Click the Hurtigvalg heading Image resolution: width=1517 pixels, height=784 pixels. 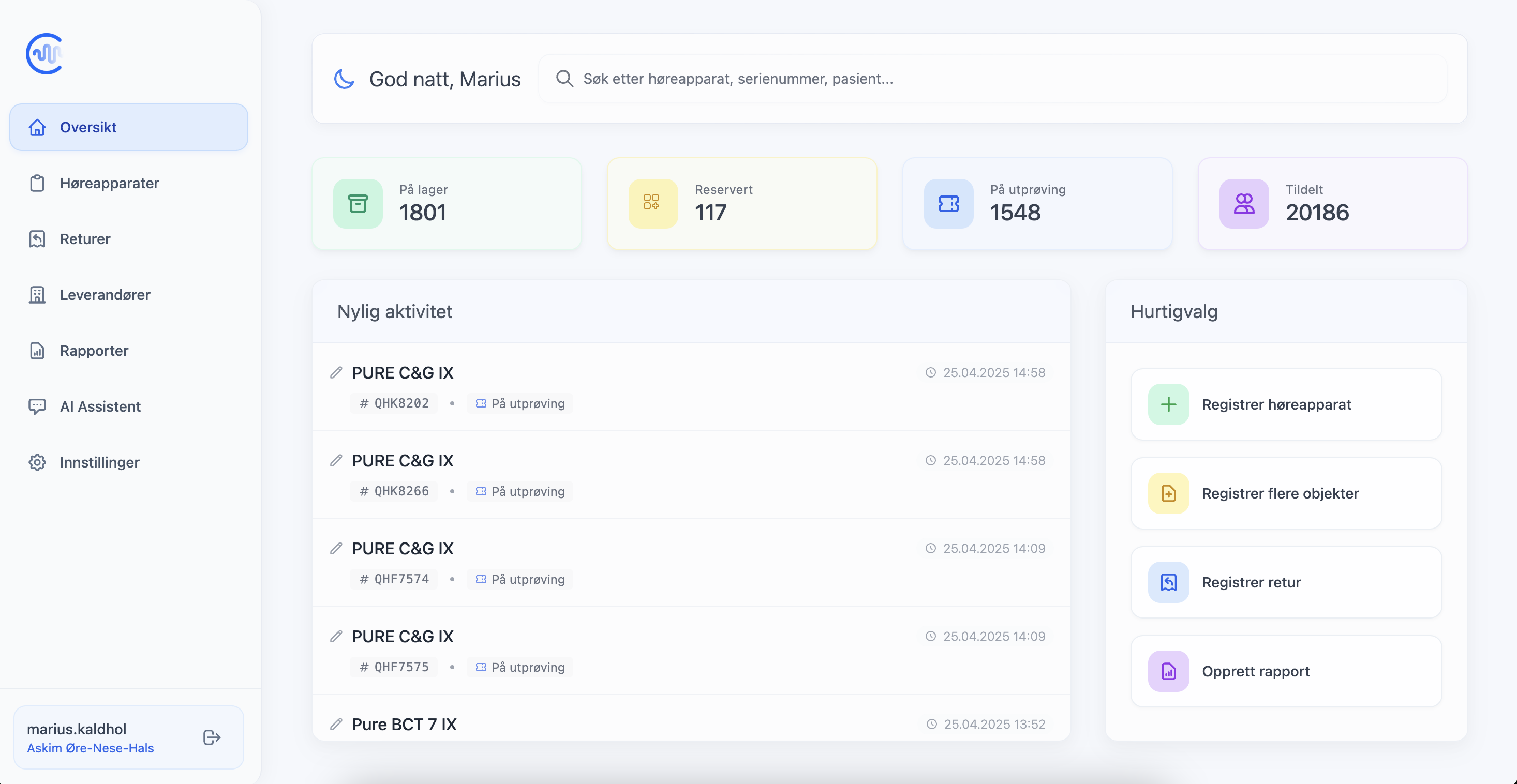pos(1173,311)
